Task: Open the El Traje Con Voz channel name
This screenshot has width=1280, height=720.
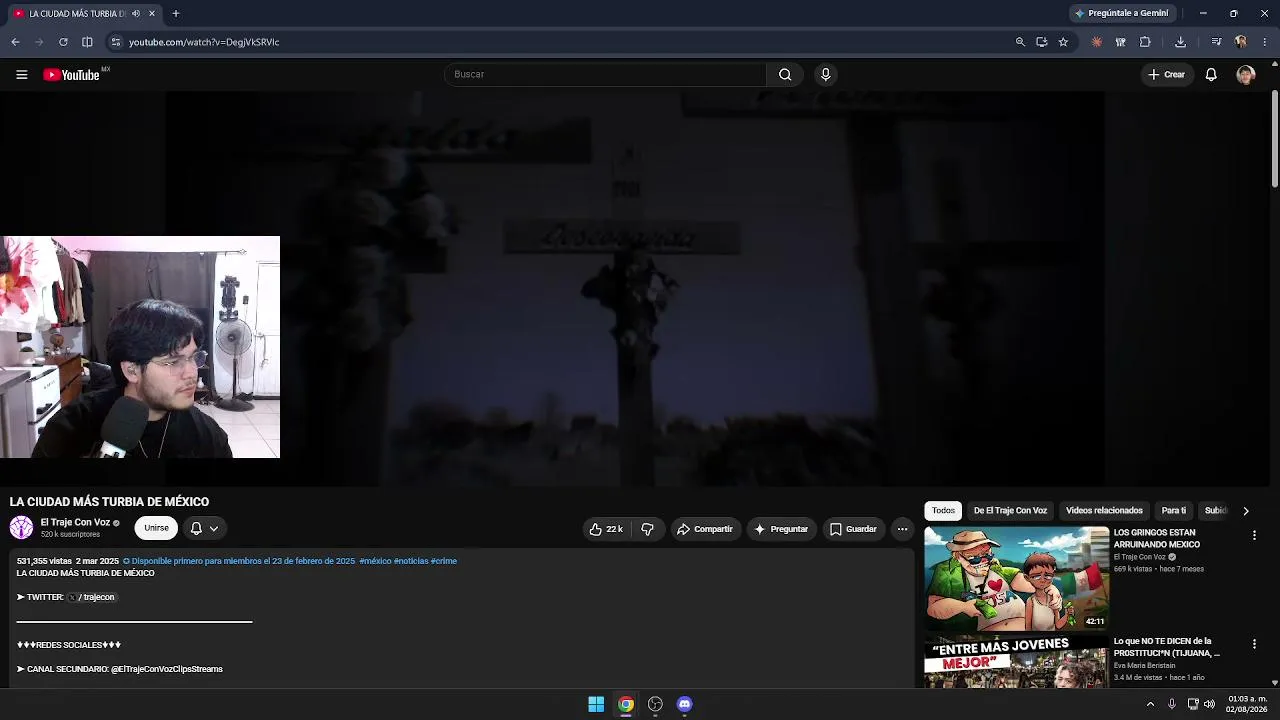Action: pyautogui.click(x=75, y=522)
